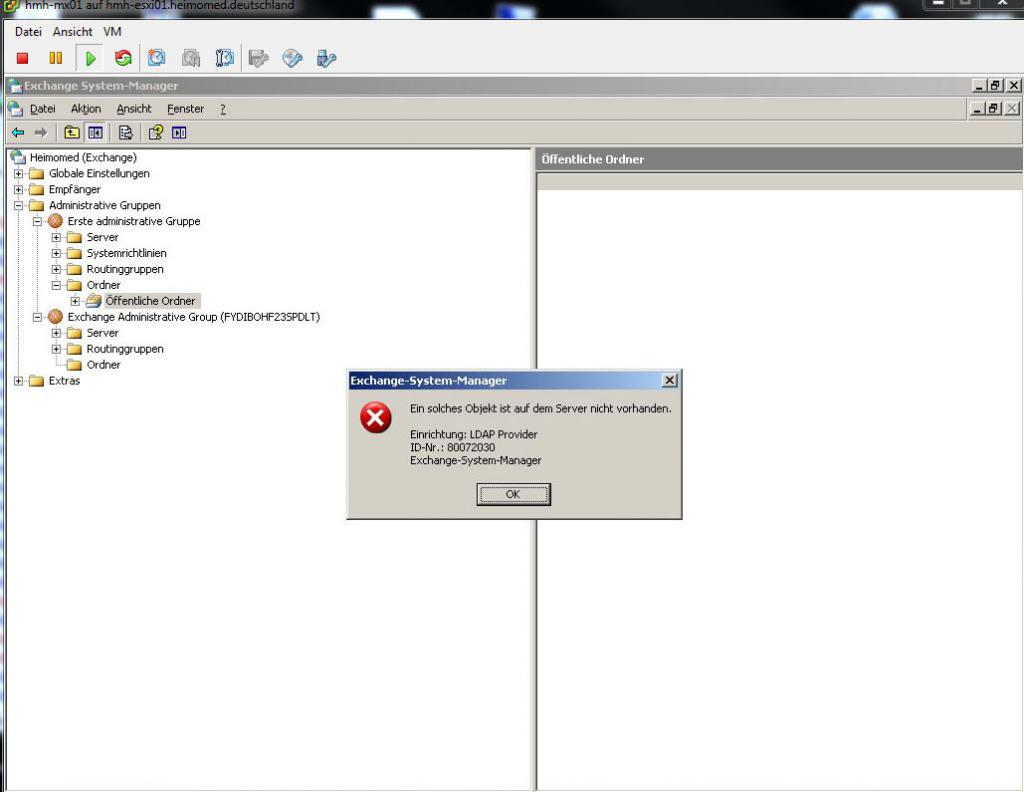This screenshot has width=1024, height=792.
Task: Select Exchange Administrative Group (FYDIBOHF23SPDLT)
Action: click(194, 317)
